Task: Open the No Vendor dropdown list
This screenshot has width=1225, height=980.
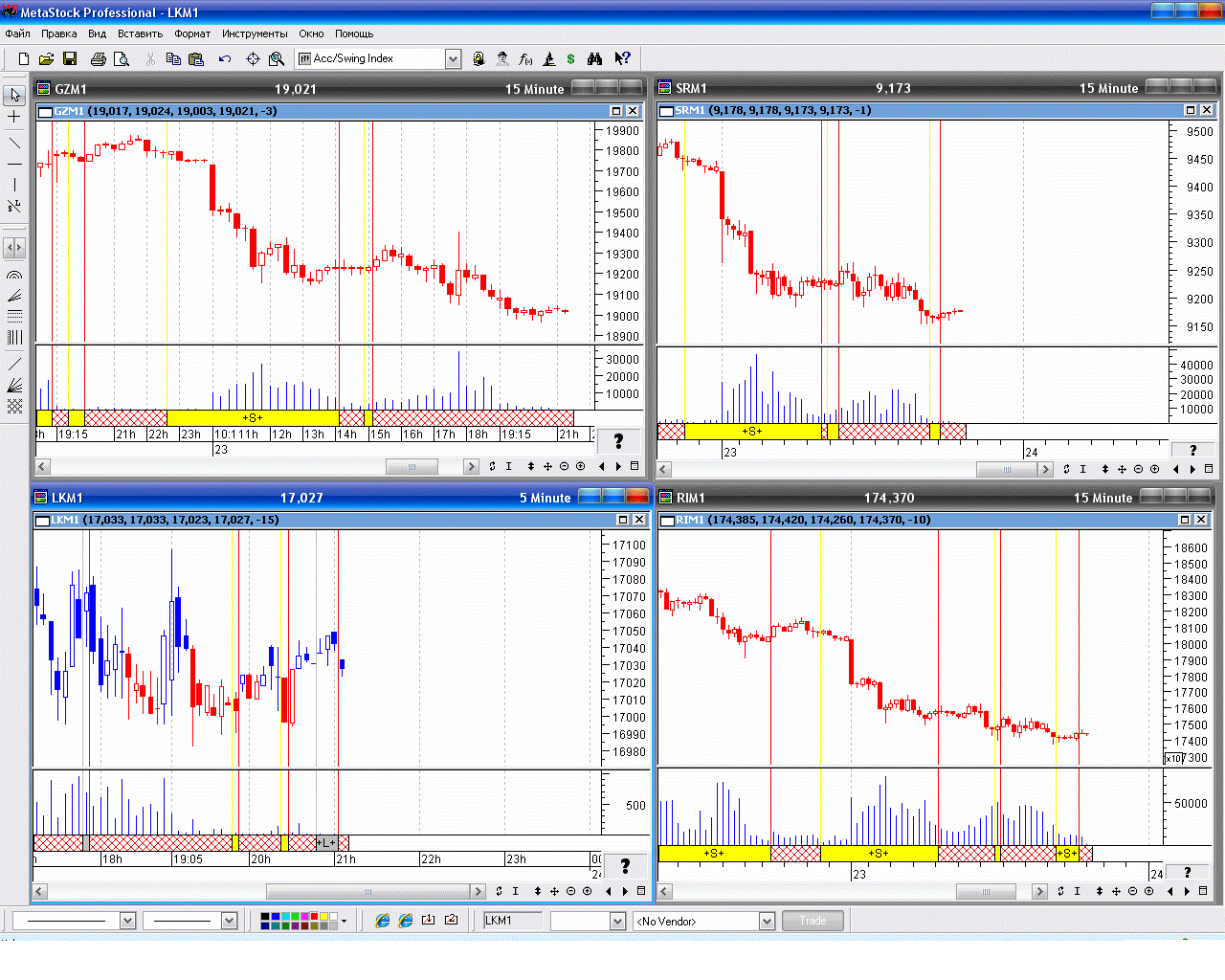Action: [x=767, y=921]
